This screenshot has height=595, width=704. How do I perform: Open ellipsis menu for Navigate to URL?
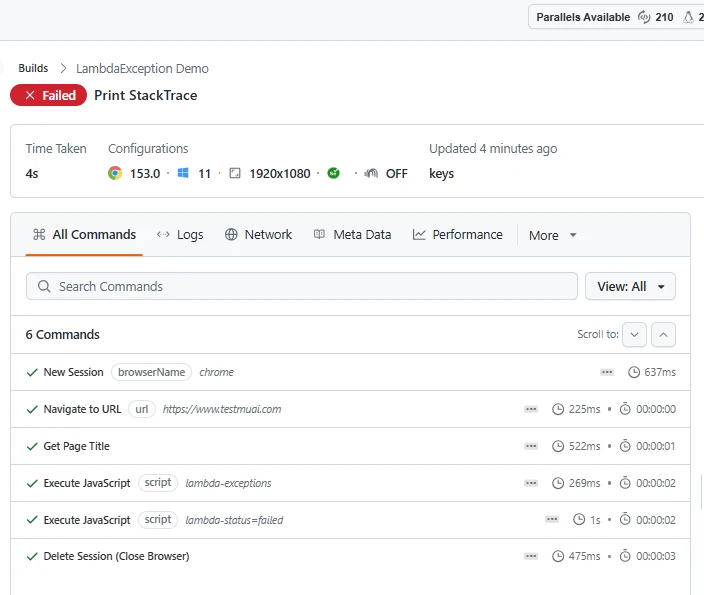531,409
